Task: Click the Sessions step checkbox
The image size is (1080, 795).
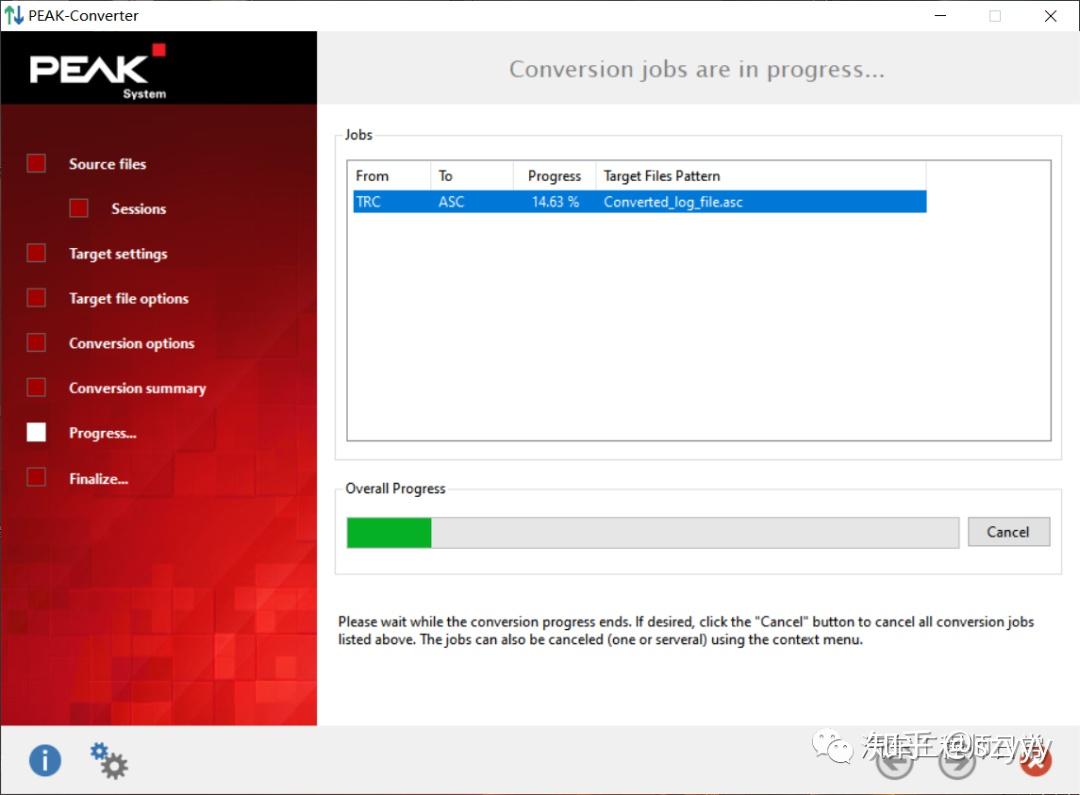Action: coord(78,208)
